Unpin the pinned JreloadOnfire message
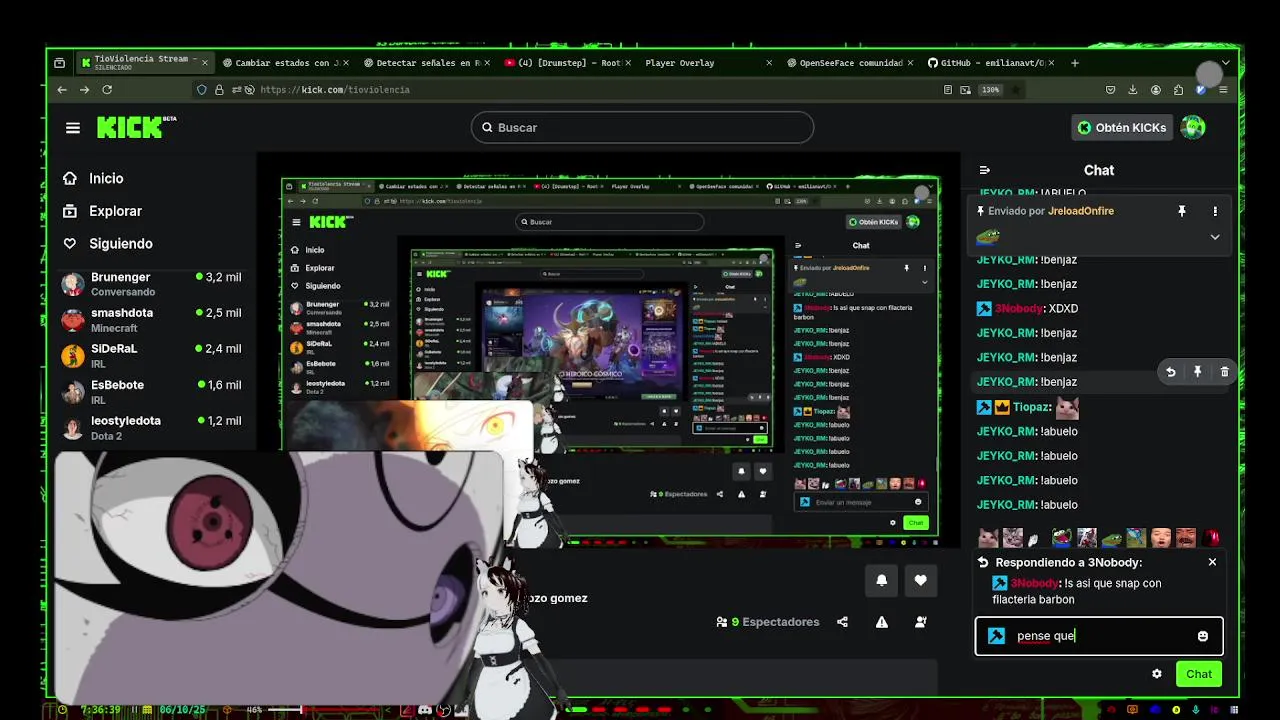 [1182, 211]
